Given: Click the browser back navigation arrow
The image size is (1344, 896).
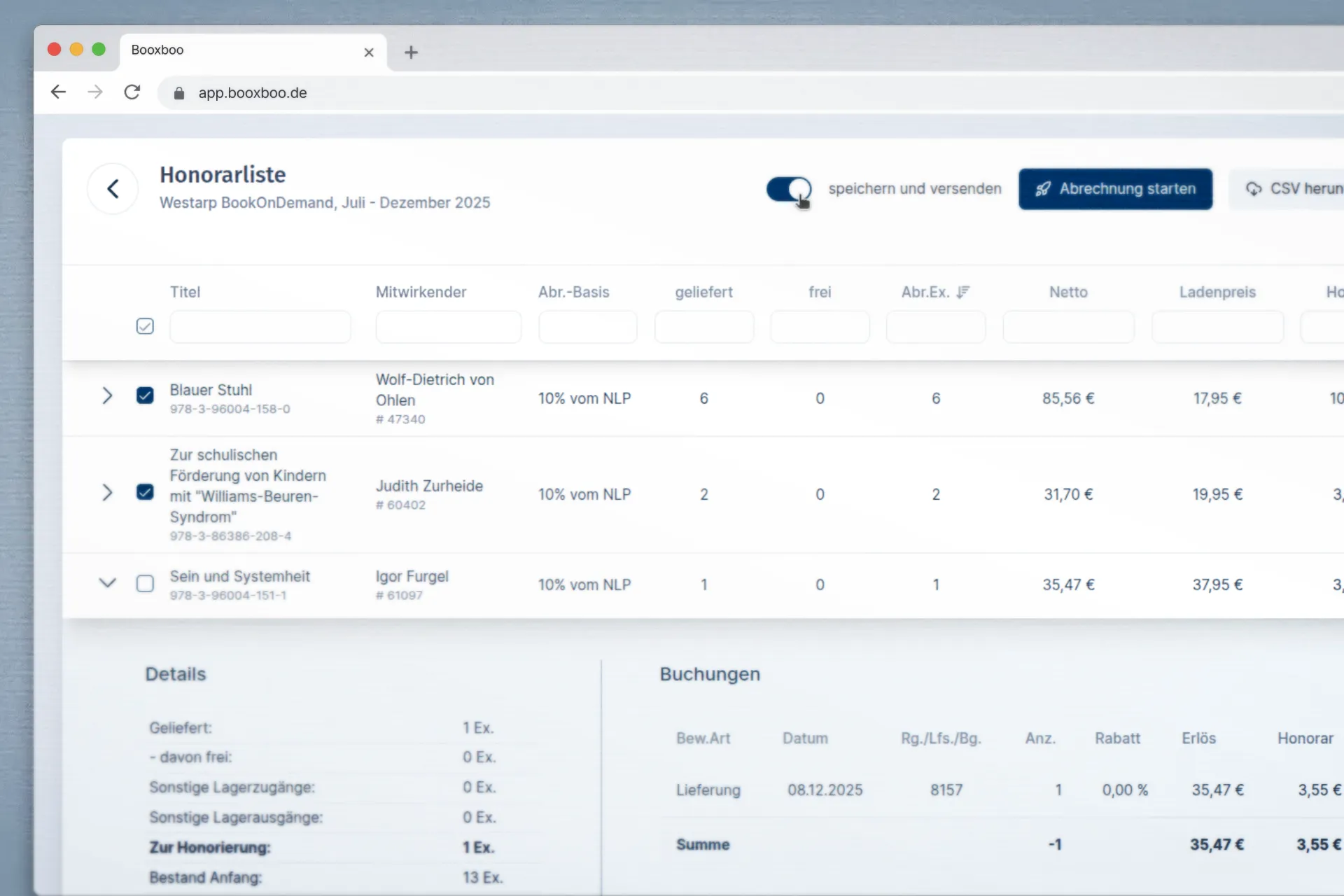Looking at the screenshot, I should (59, 92).
